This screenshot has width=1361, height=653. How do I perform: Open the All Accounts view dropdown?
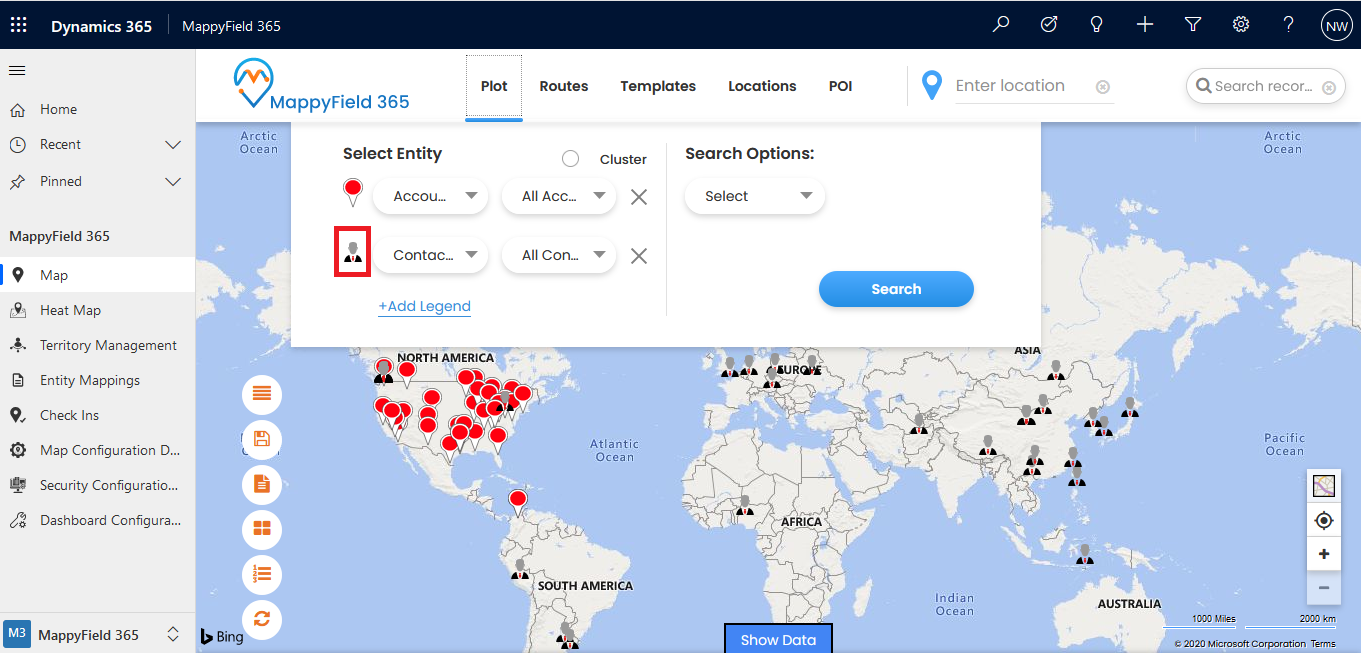click(558, 196)
